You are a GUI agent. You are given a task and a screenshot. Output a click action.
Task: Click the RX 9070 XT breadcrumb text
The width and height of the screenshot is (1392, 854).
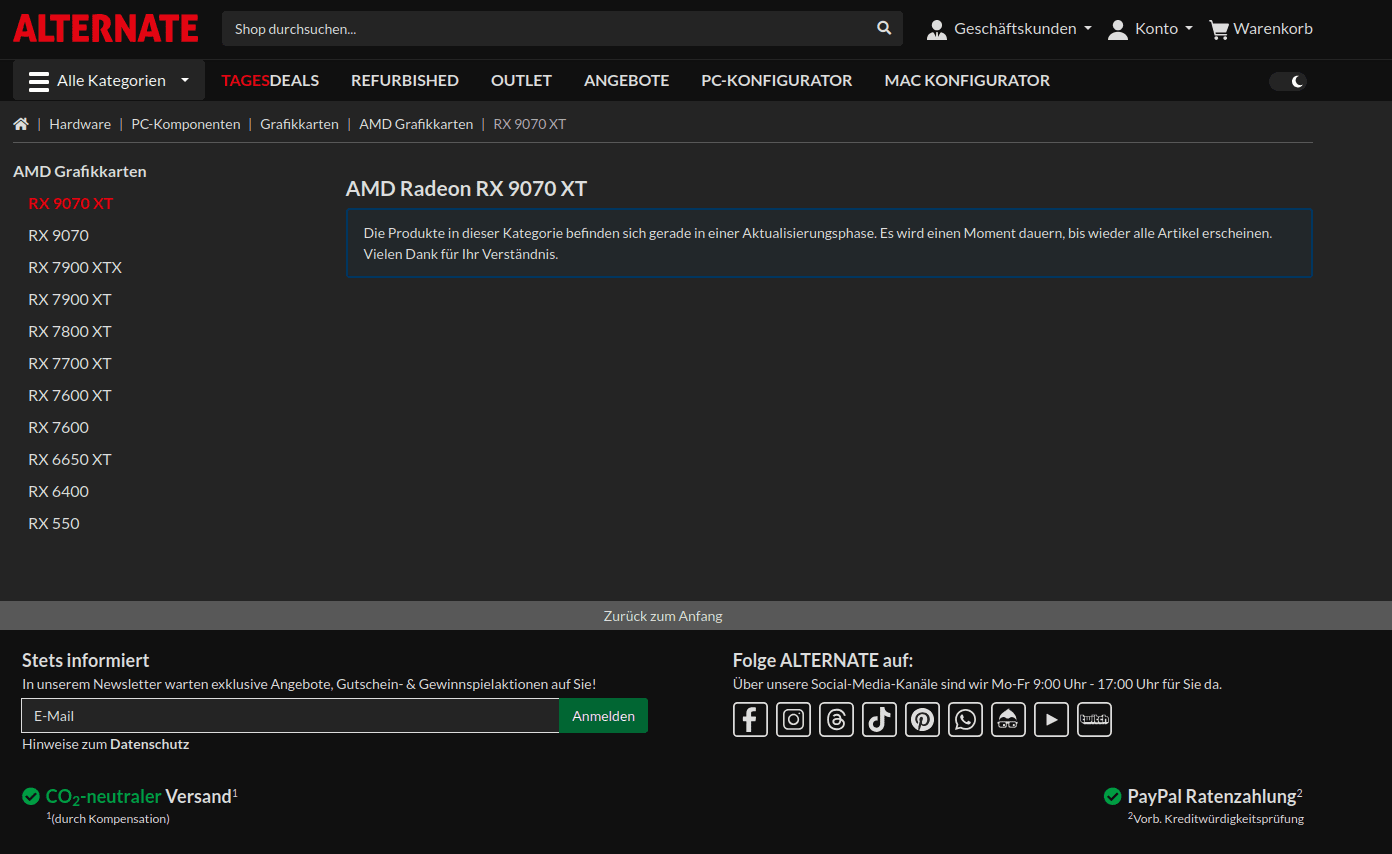(530, 124)
